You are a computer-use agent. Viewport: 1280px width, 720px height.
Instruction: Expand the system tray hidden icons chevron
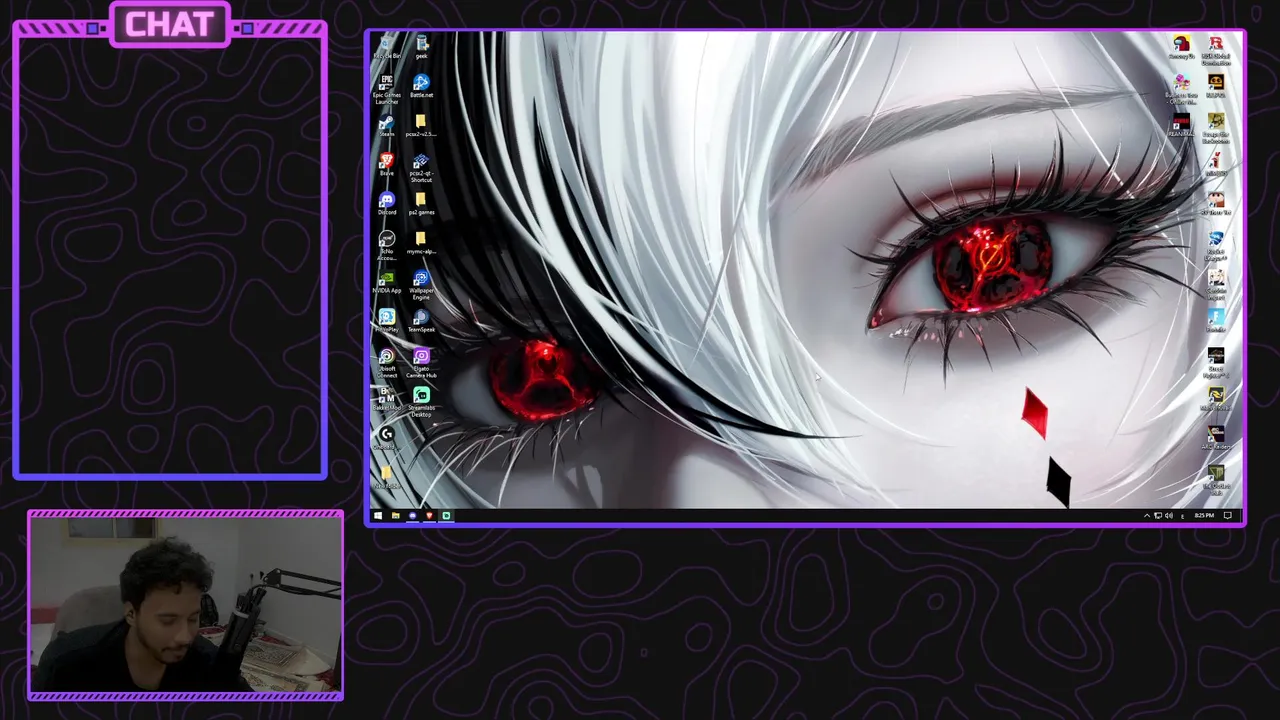(1147, 516)
